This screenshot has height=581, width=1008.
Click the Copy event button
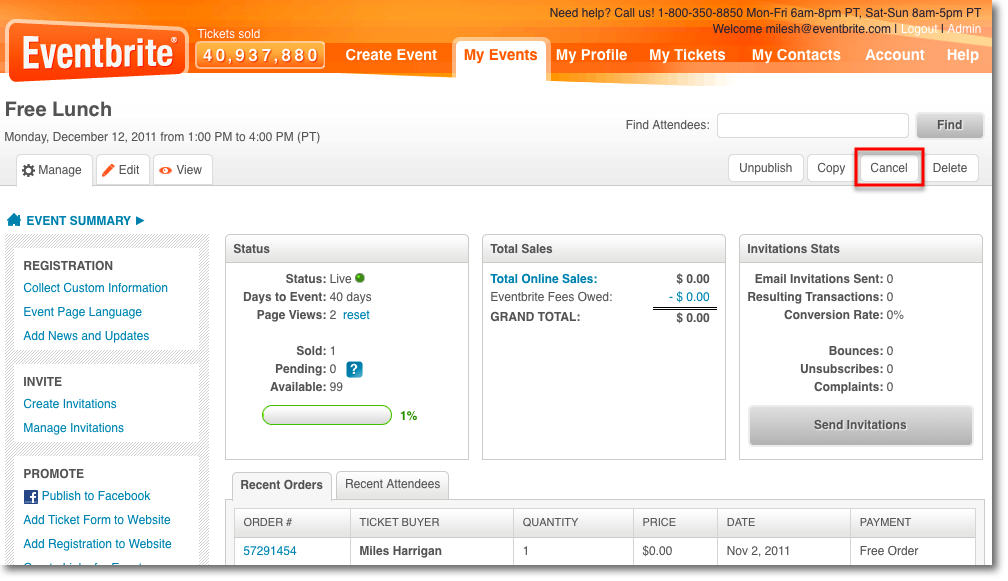tap(831, 168)
